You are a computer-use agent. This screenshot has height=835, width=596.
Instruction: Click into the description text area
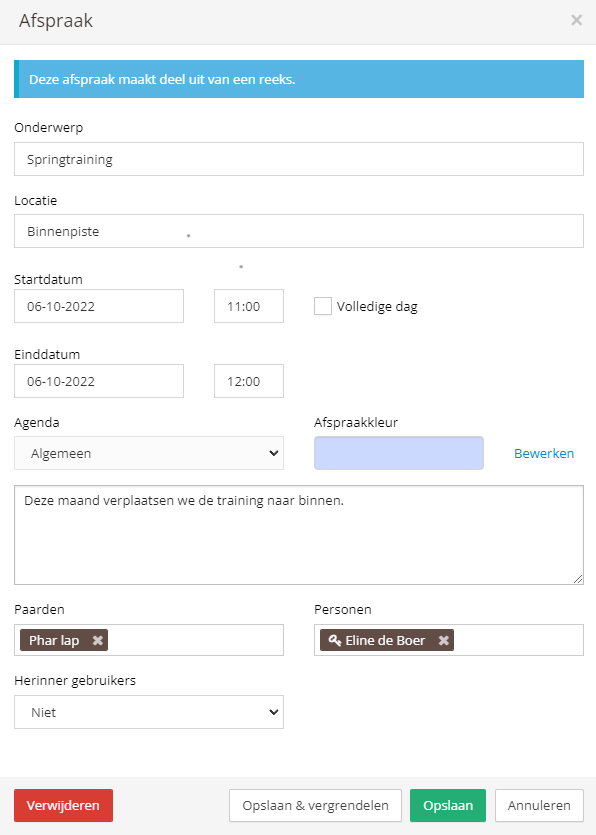(x=299, y=535)
